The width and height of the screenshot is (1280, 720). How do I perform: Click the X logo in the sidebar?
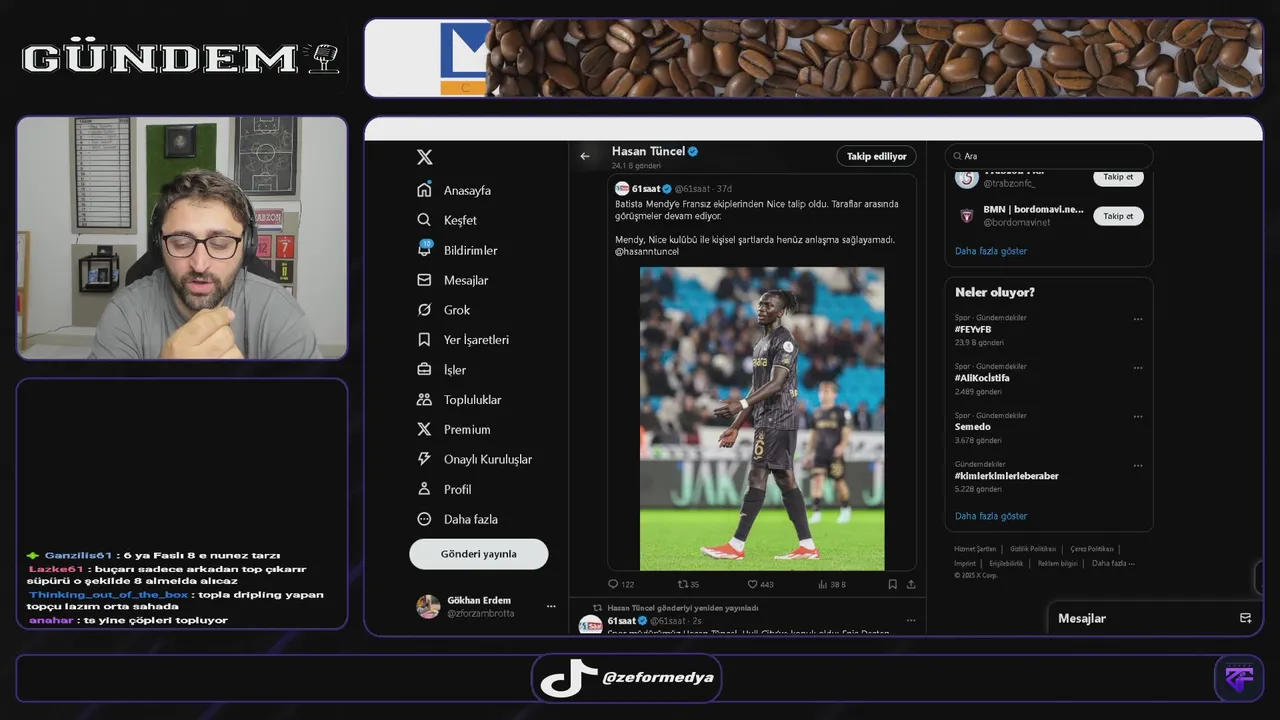(x=424, y=157)
